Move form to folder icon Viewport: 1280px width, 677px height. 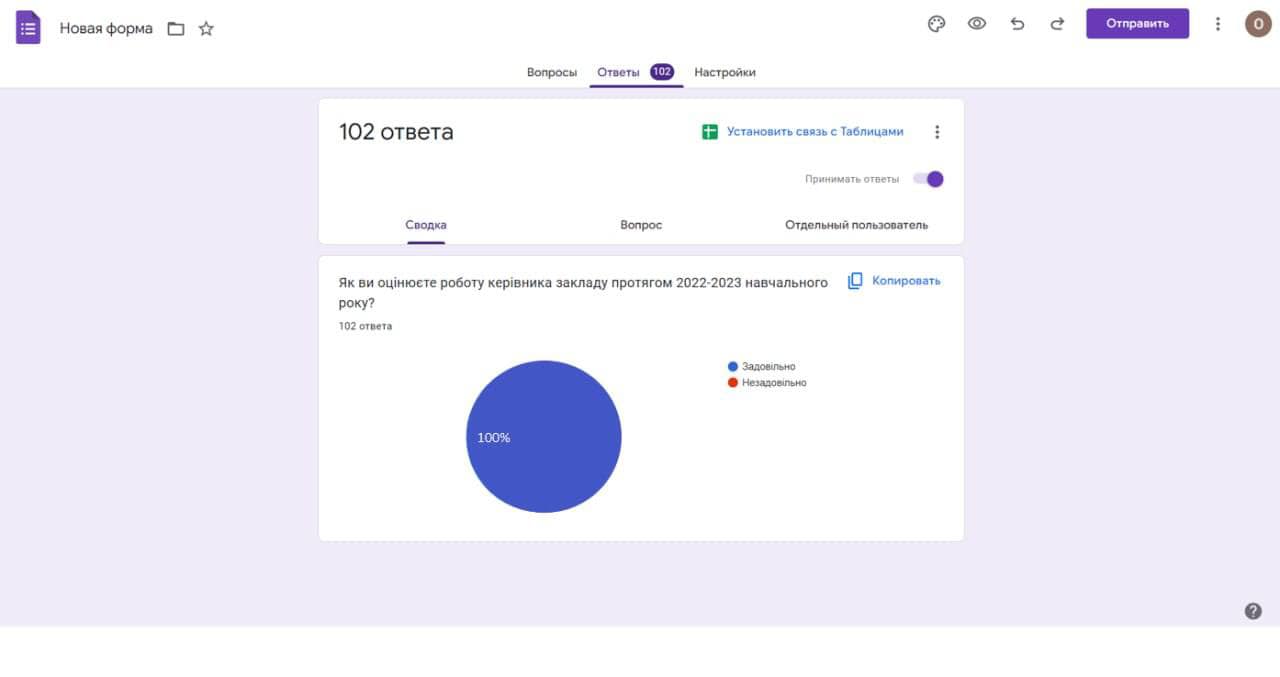pos(176,29)
